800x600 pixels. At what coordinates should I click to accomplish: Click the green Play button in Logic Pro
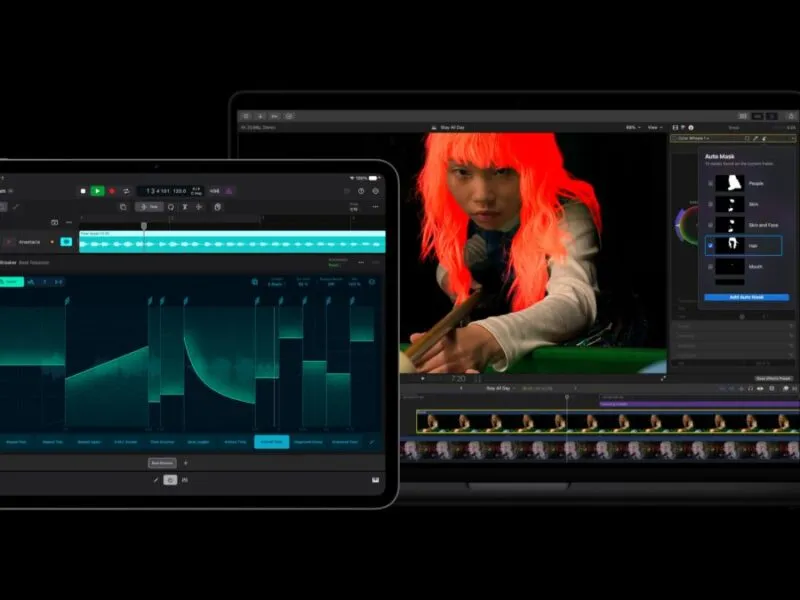[x=97, y=191]
